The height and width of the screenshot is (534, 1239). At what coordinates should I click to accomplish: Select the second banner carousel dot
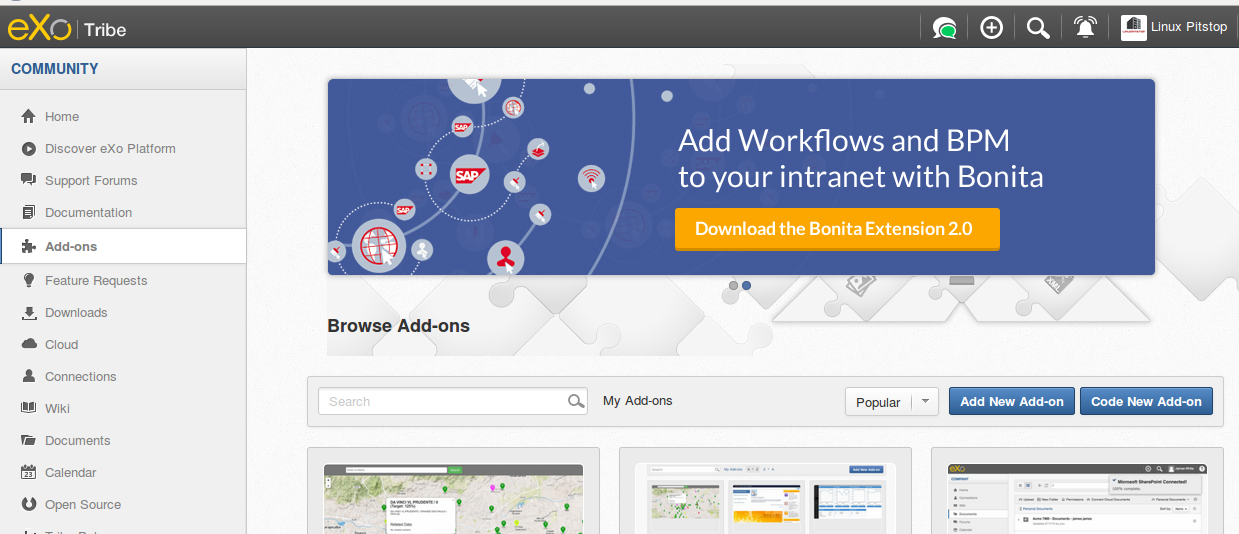click(x=746, y=285)
